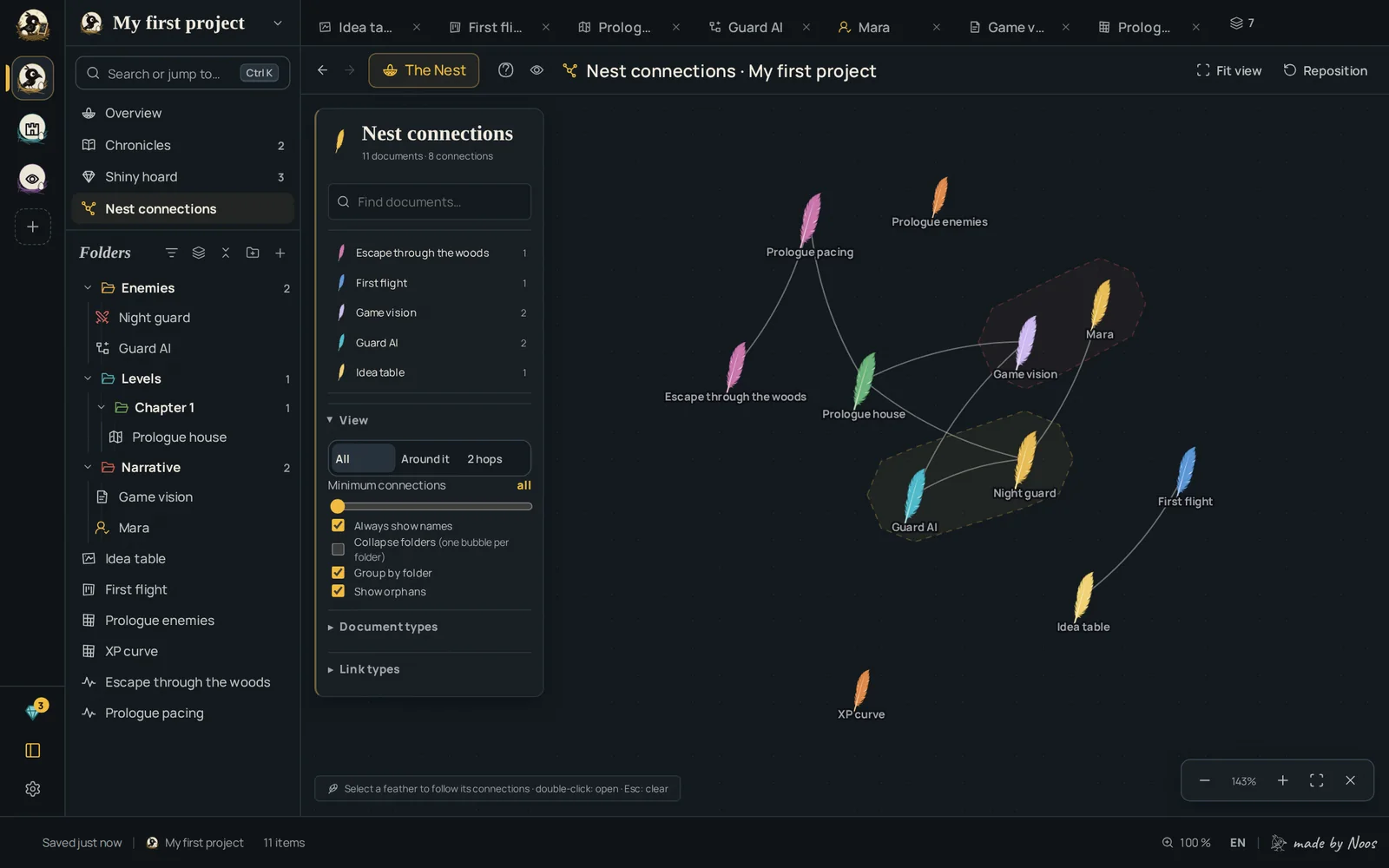Click the back navigation arrow
The width and height of the screenshot is (1389, 868).
(x=322, y=70)
